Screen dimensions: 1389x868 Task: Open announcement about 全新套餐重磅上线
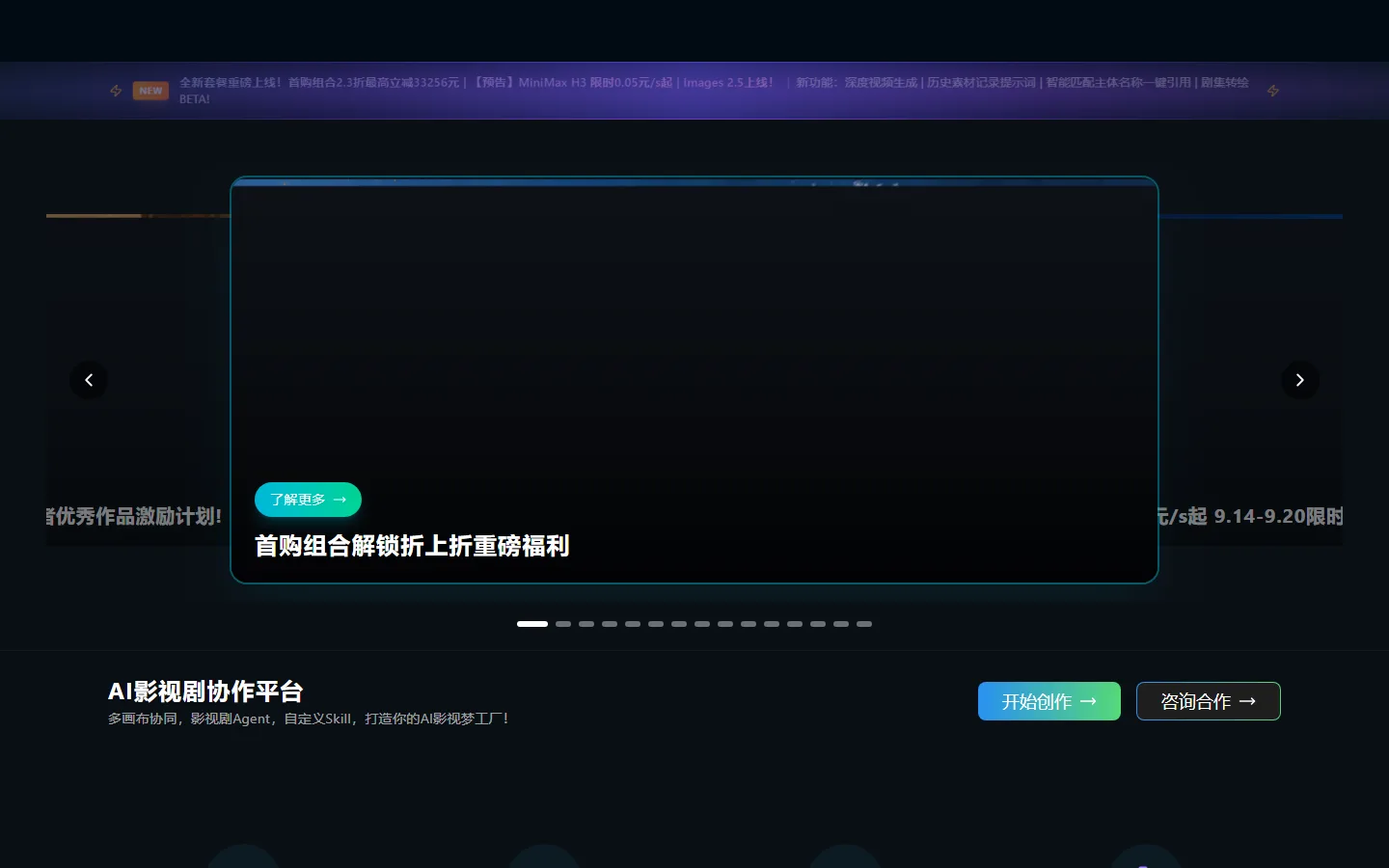(477, 83)
